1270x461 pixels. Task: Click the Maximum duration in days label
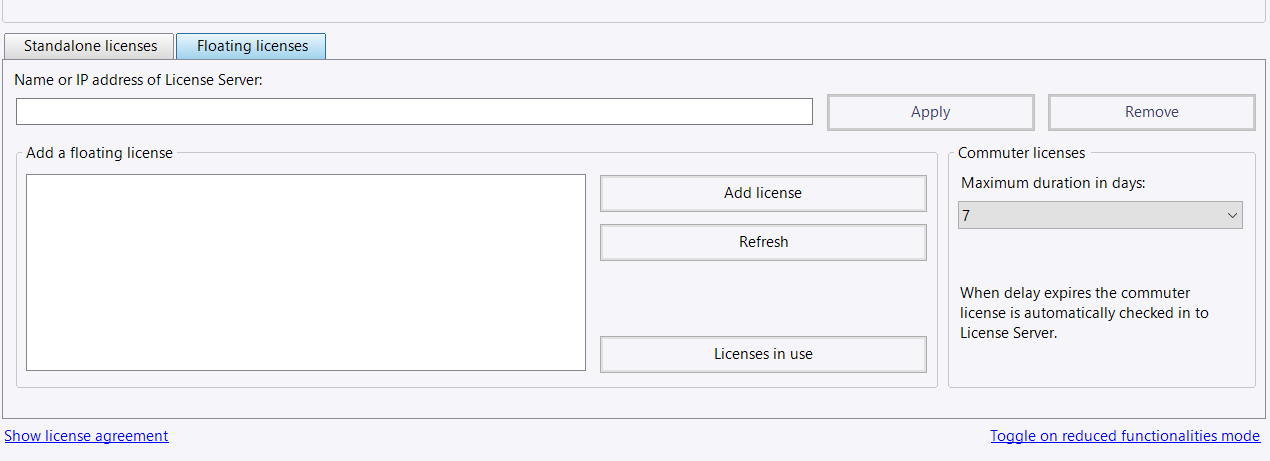point(1053,183)
